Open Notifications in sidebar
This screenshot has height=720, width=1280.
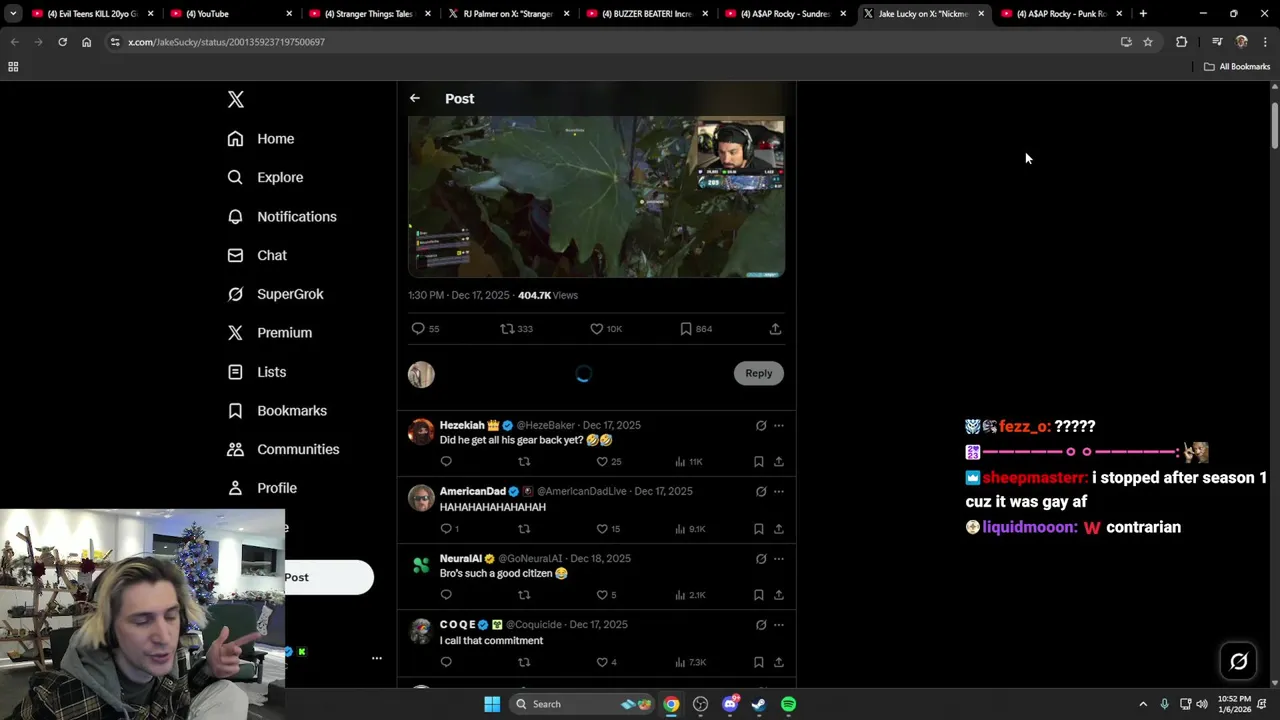tap(282, 216)
